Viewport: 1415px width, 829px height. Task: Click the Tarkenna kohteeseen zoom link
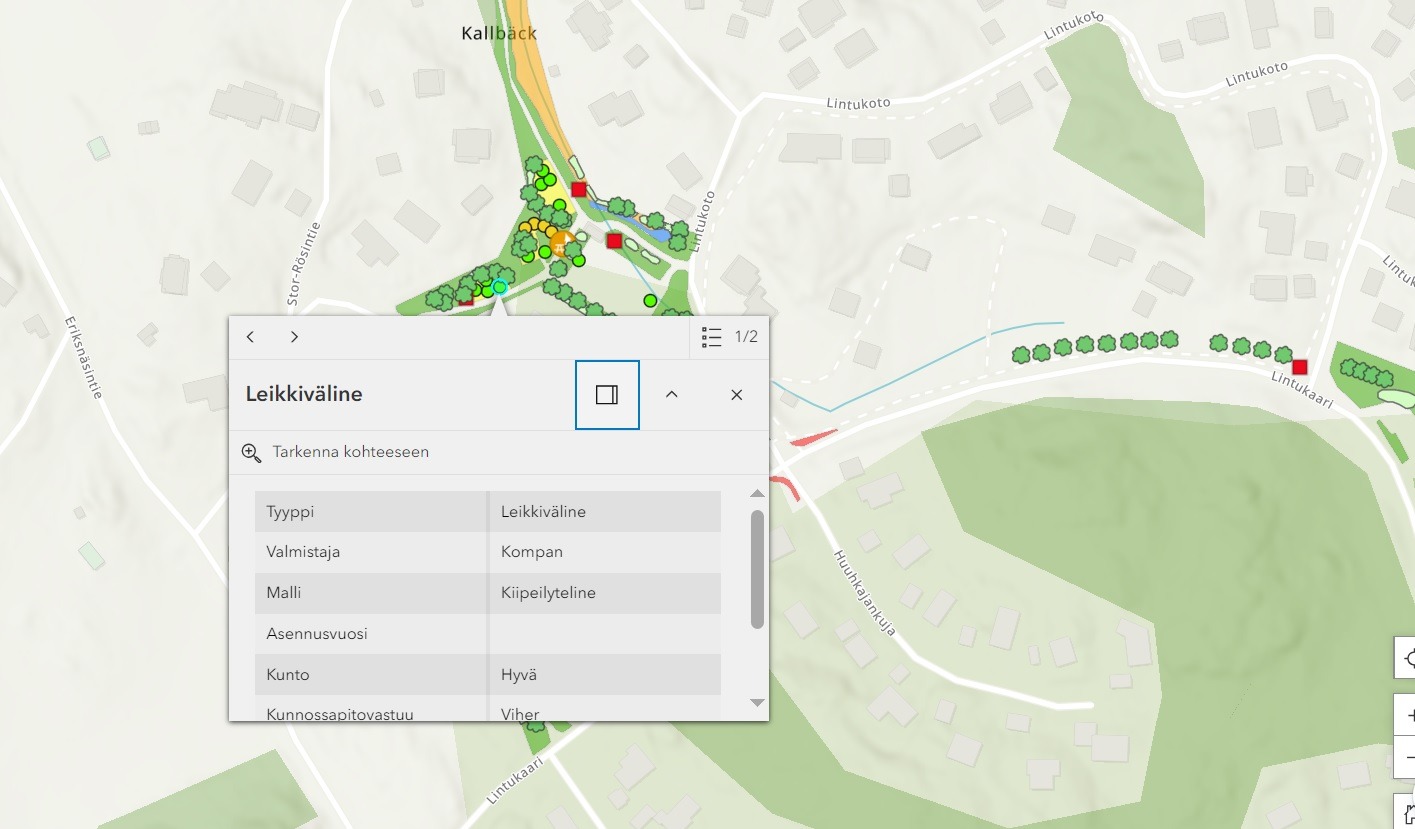click(350, 452)
